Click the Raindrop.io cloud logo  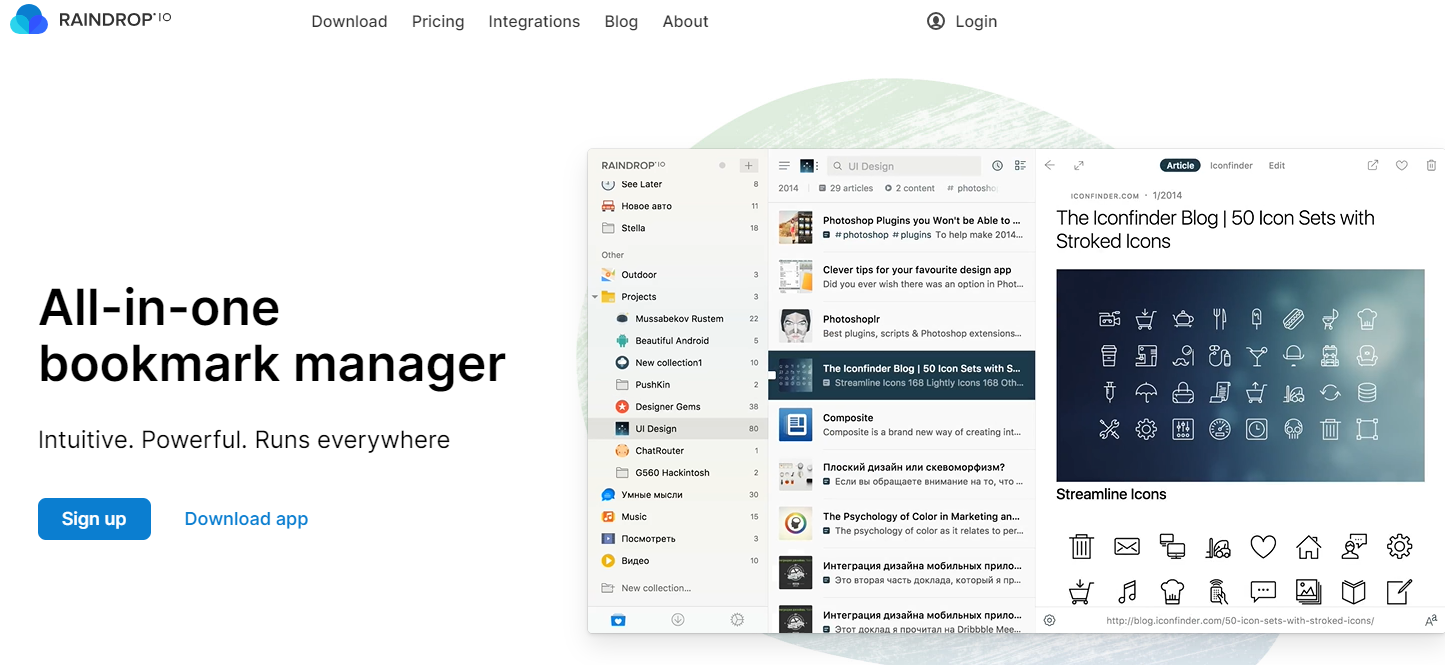[x=28, y=19]
